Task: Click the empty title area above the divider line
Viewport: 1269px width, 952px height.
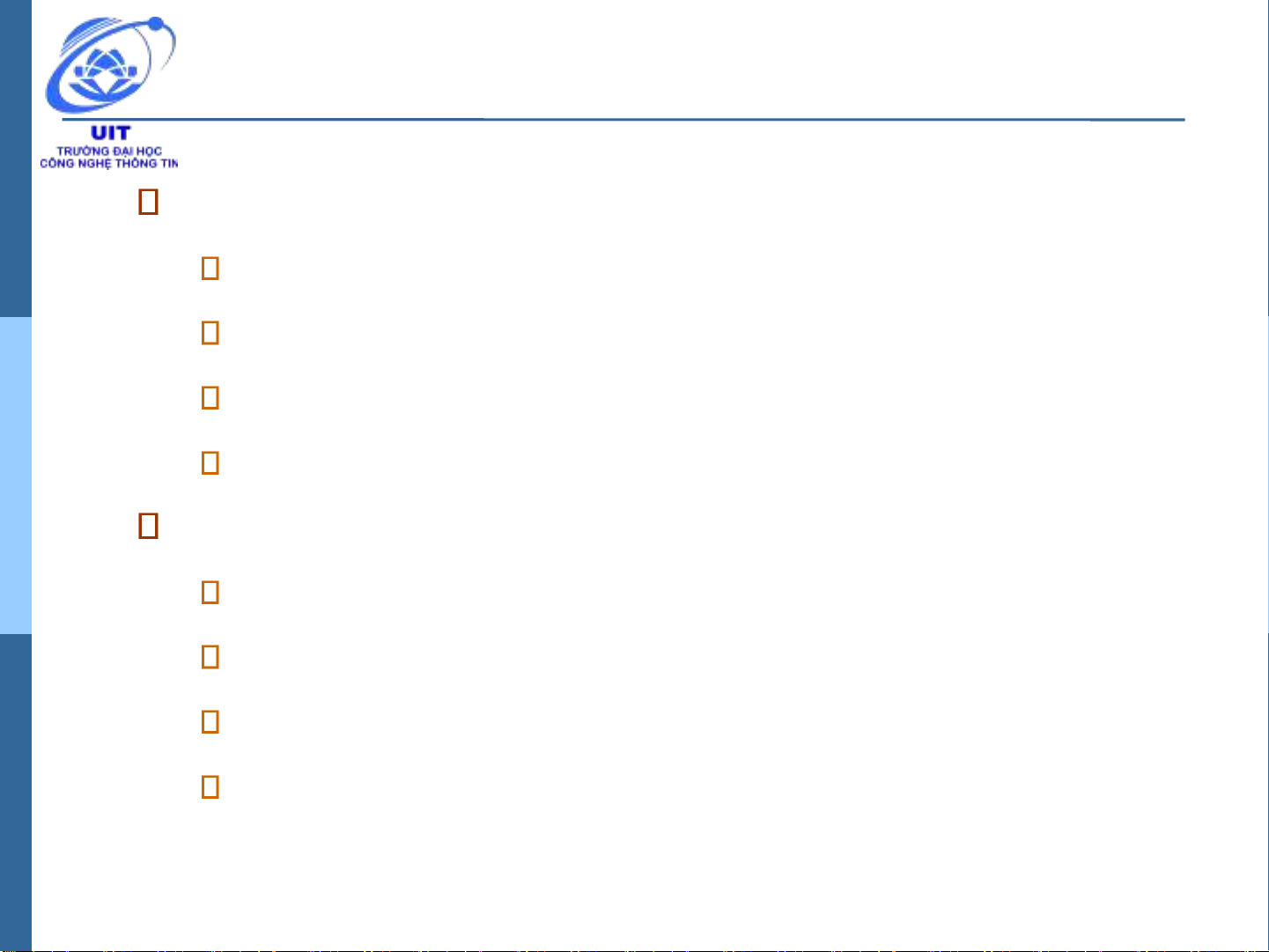Action: (678, 62)
